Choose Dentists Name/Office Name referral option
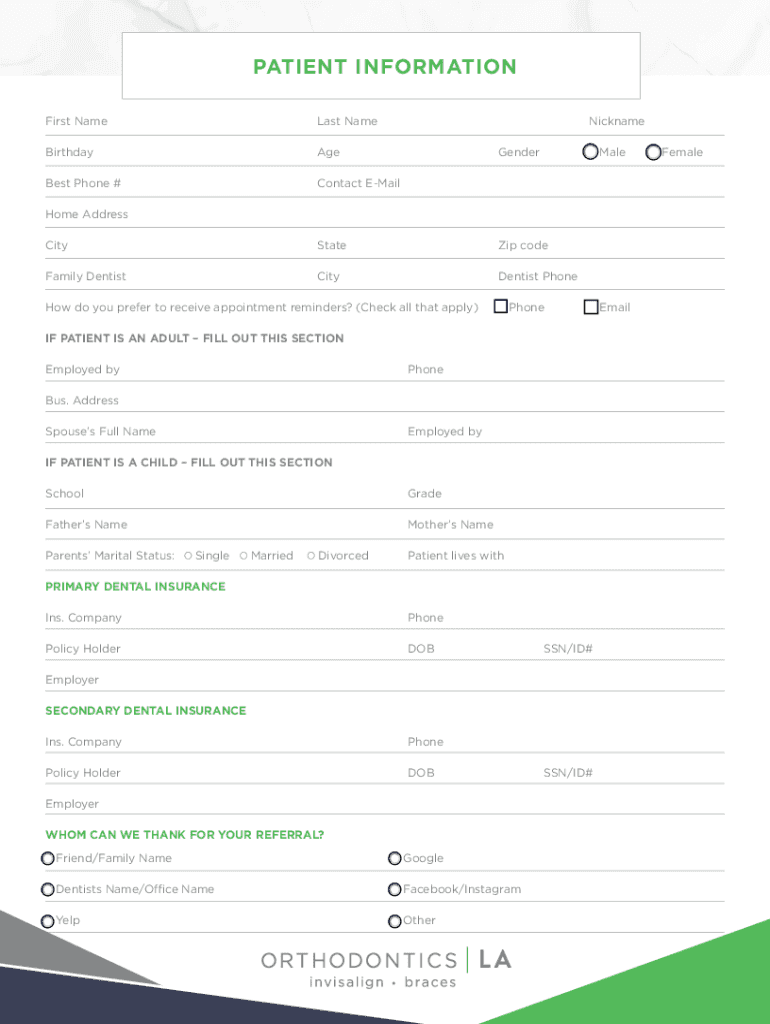Screen dimensions: 770x1024 (48, 889)
